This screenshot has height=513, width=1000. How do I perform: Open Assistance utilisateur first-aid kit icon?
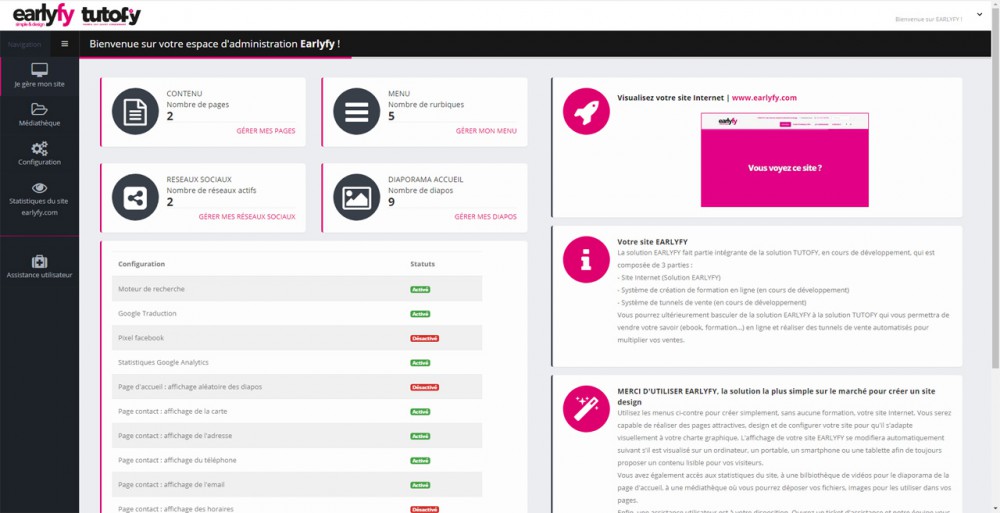pyautogui.click(x=40, y=262)
